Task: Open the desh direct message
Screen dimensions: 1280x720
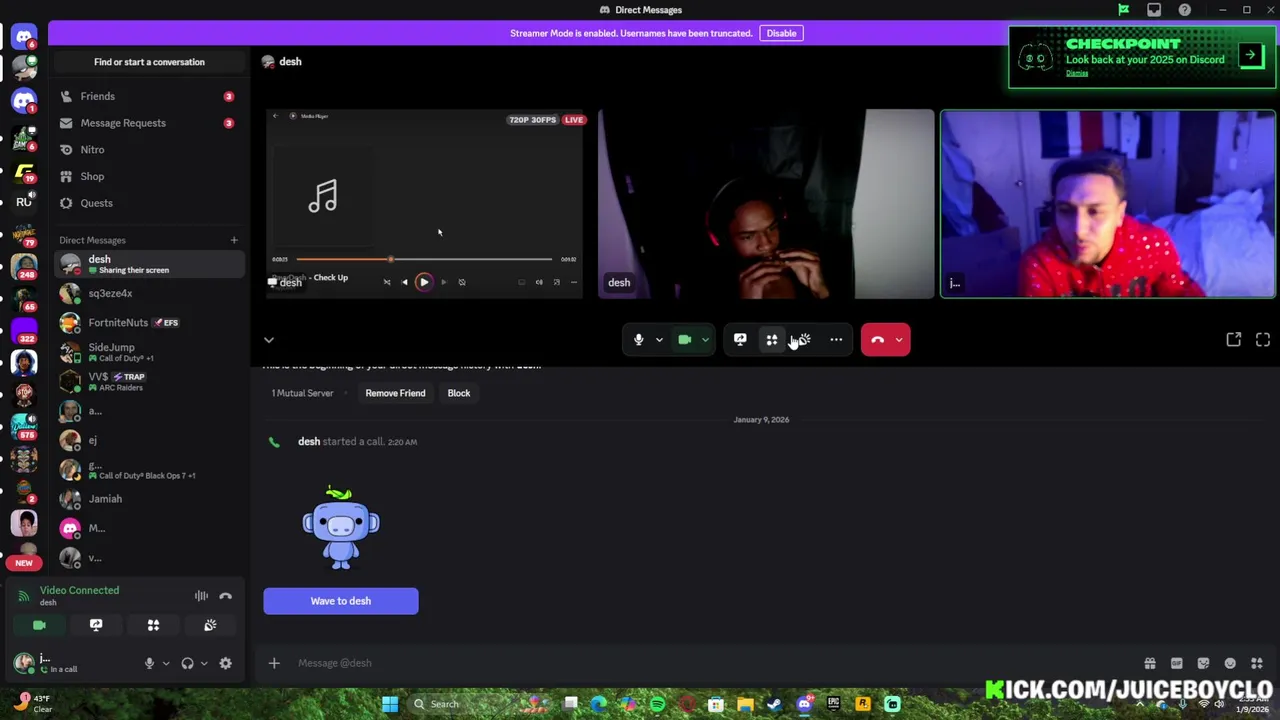Action: [x=149, y=264]
